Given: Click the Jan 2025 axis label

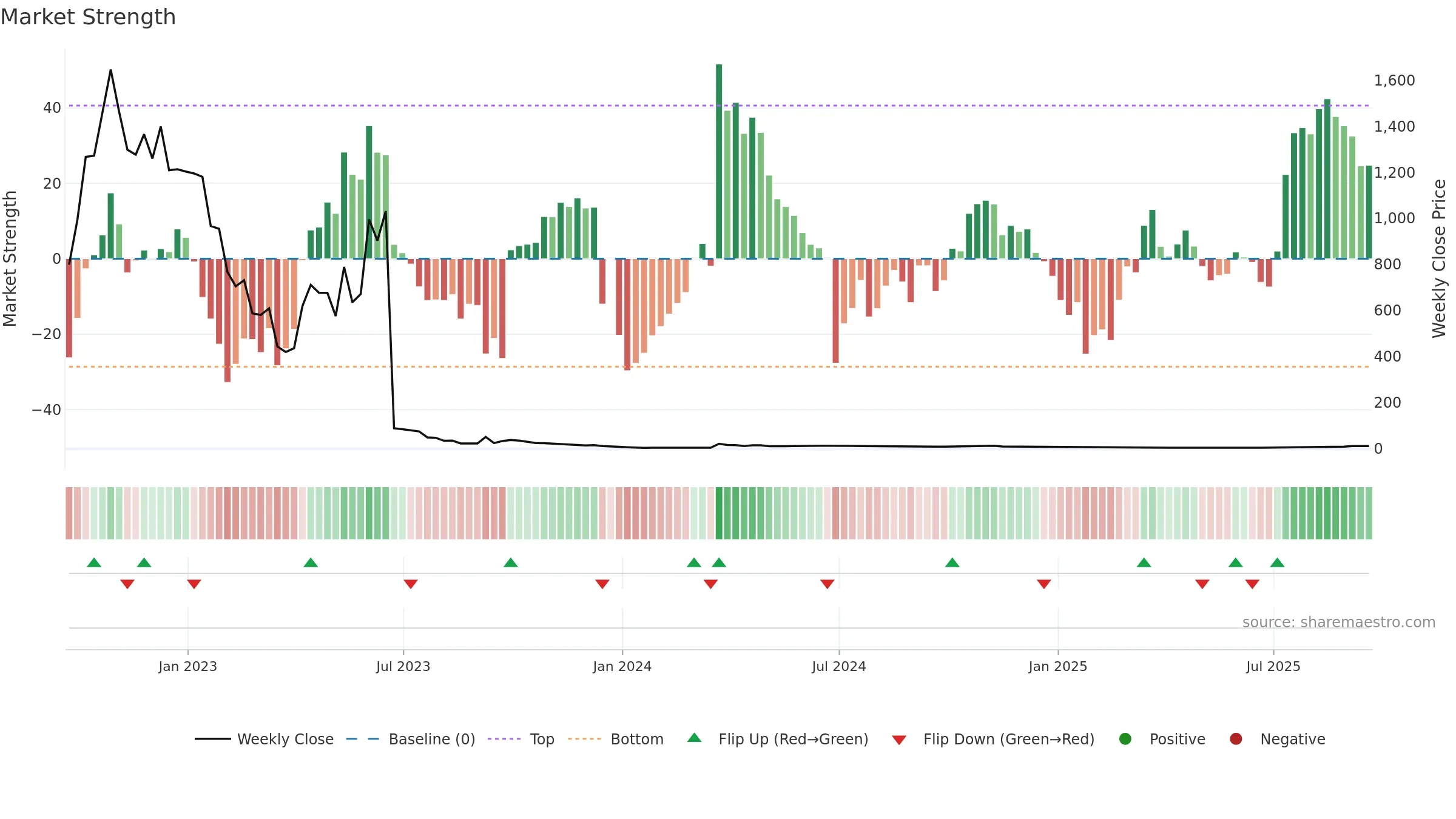Looking at the screenshot, I should tap(1058, 667).
